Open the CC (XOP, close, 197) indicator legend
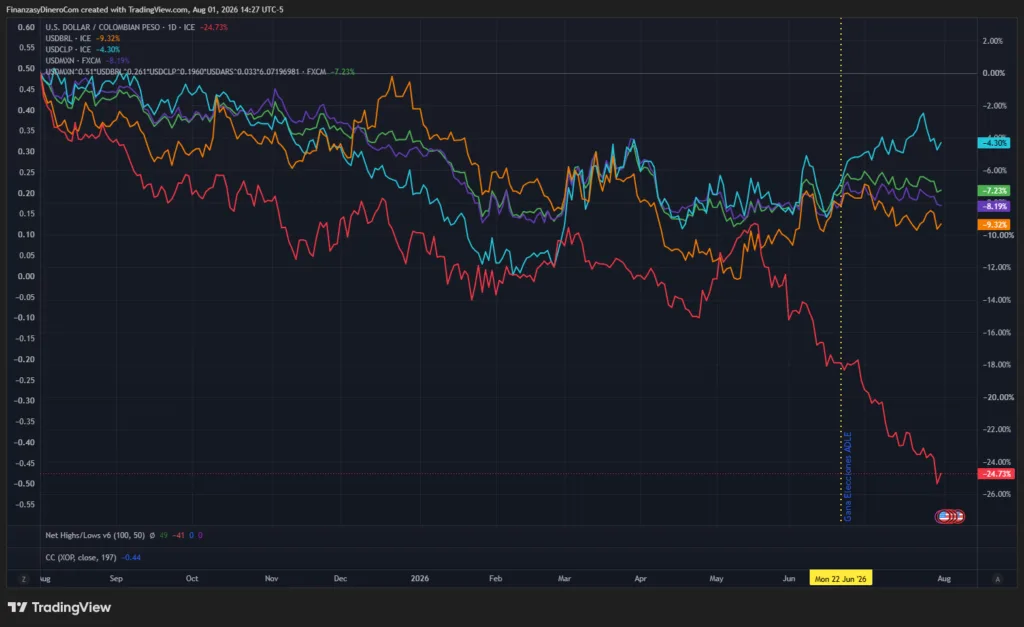This screenshot has height=627, width=1024. click(x=93, y=558)
